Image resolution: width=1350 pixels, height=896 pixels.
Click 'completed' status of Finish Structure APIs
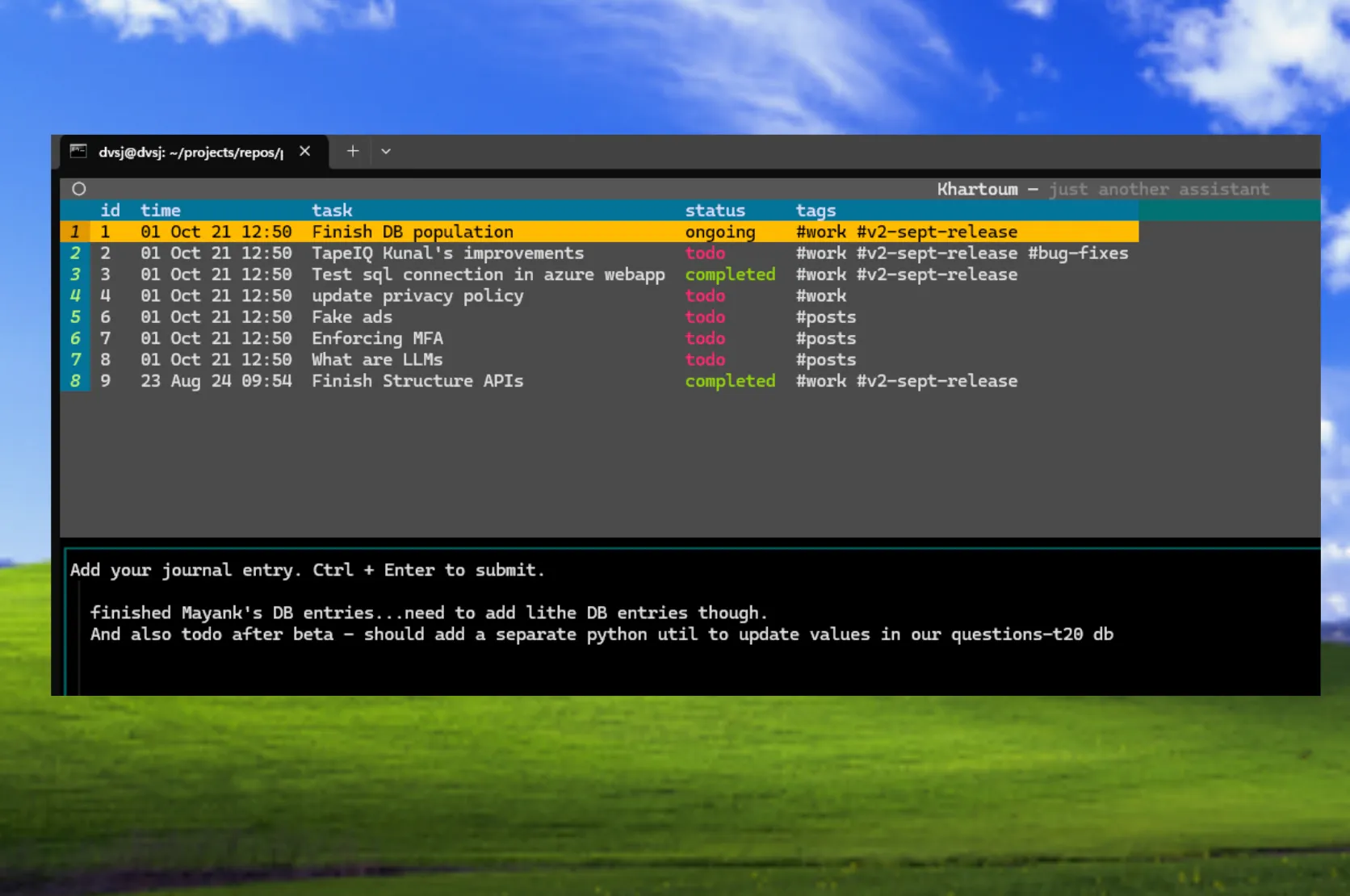tap(730, 381)
